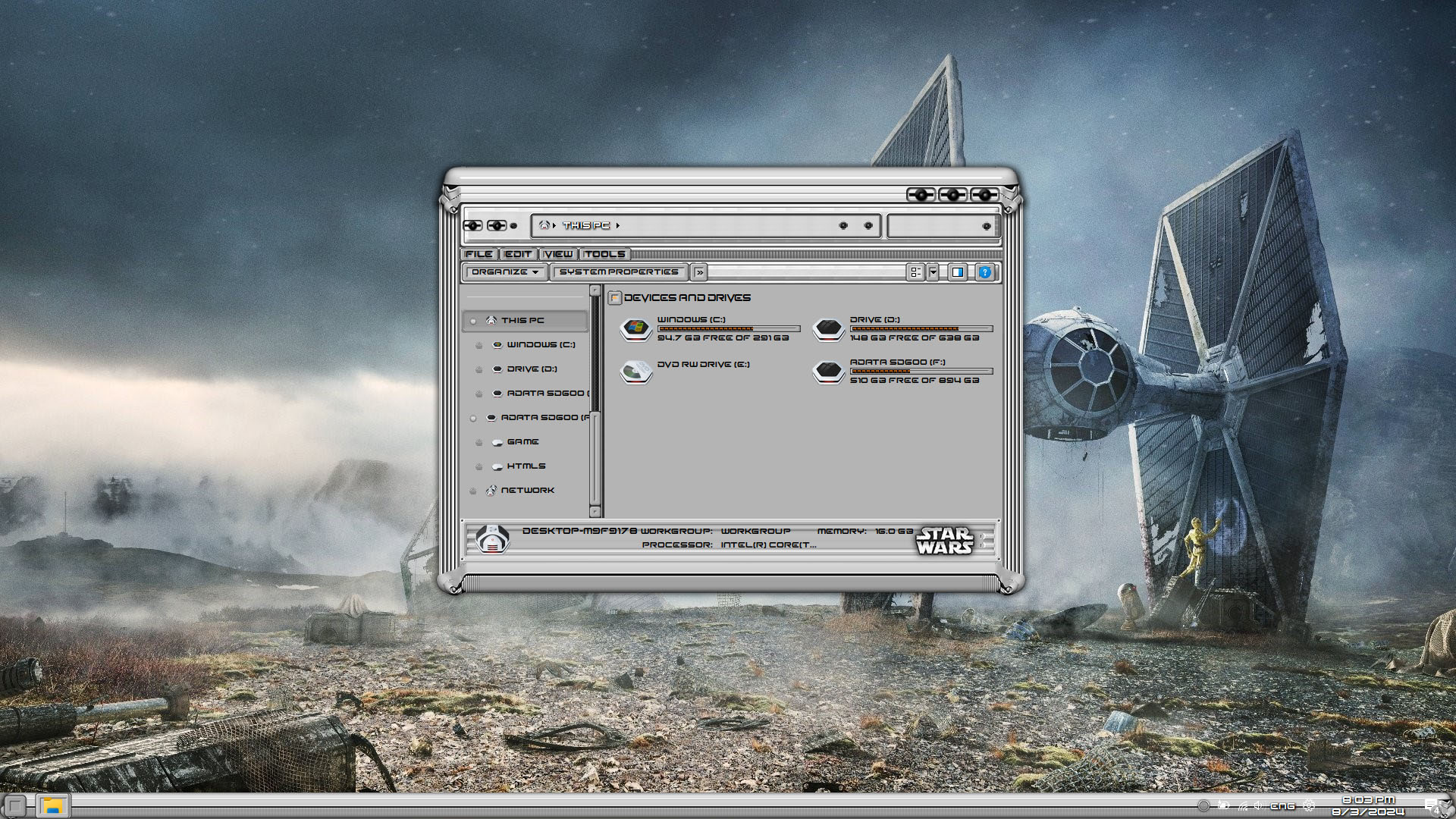Screen dimensions: 1456x819
Task: Open the Windows (C:) drive icon
Action: [x=635, y=328]
